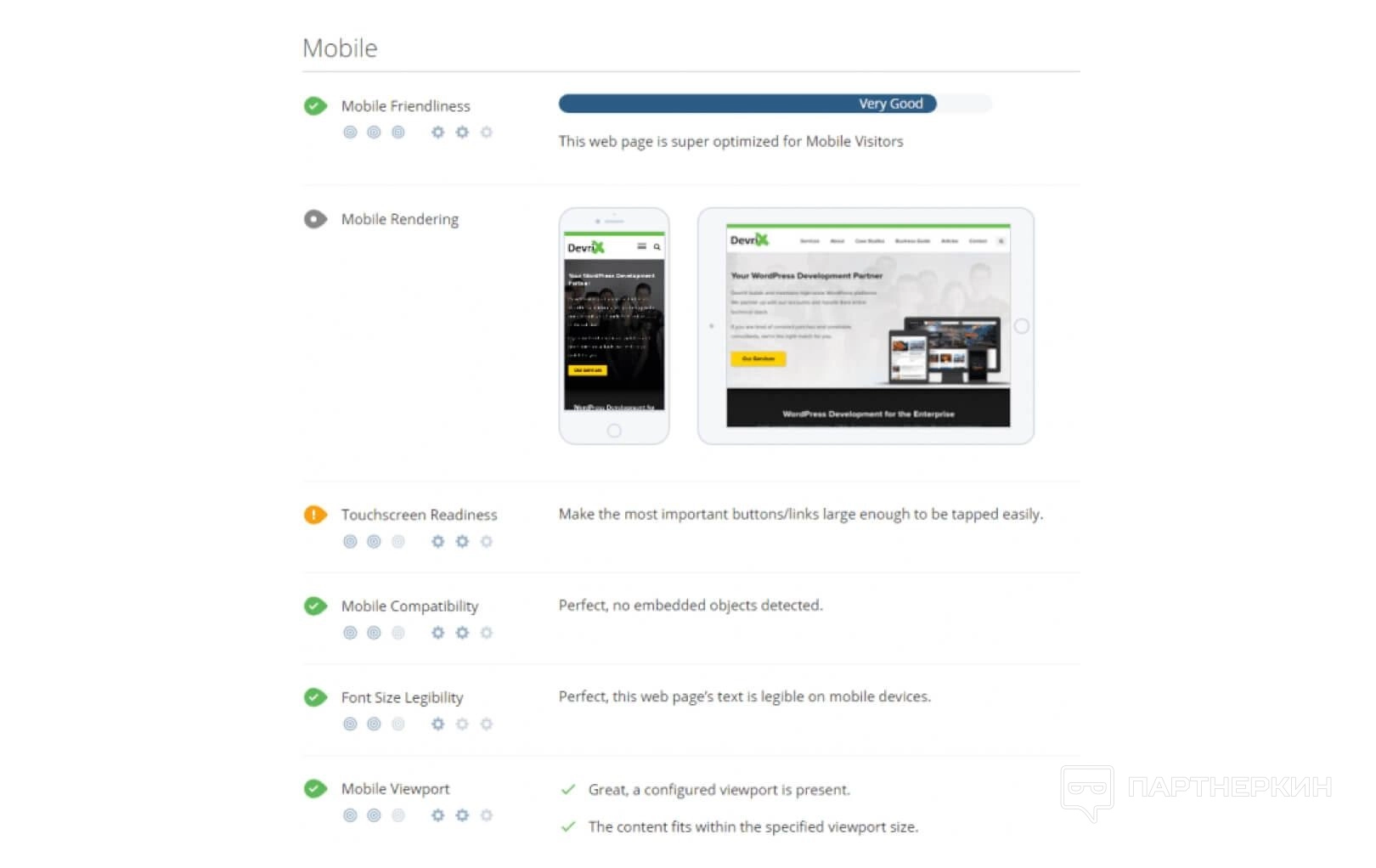
Task: Click the Mobile section heading
Action: 340,48
